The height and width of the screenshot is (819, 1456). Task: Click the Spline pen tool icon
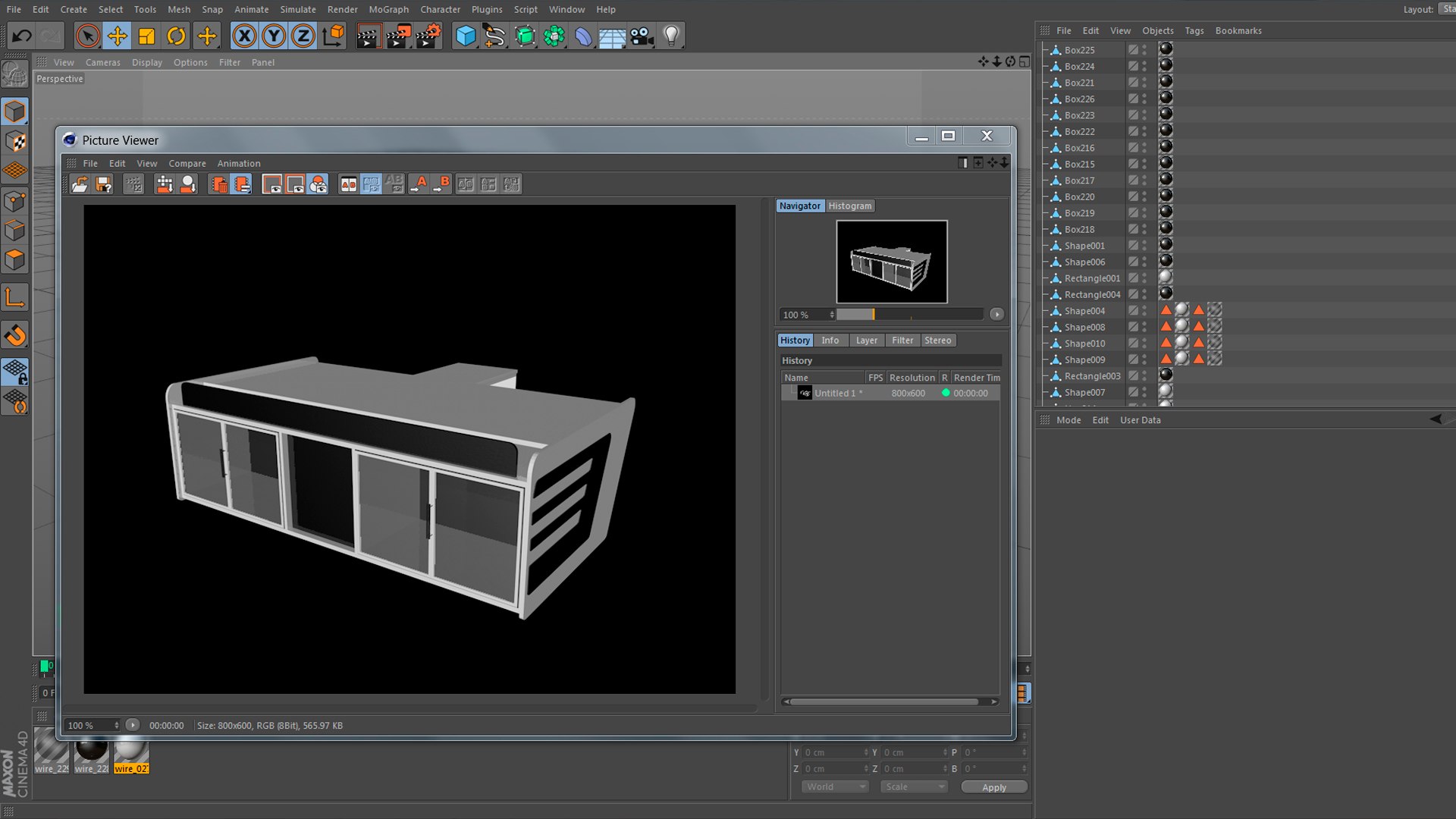coord(494,36)
